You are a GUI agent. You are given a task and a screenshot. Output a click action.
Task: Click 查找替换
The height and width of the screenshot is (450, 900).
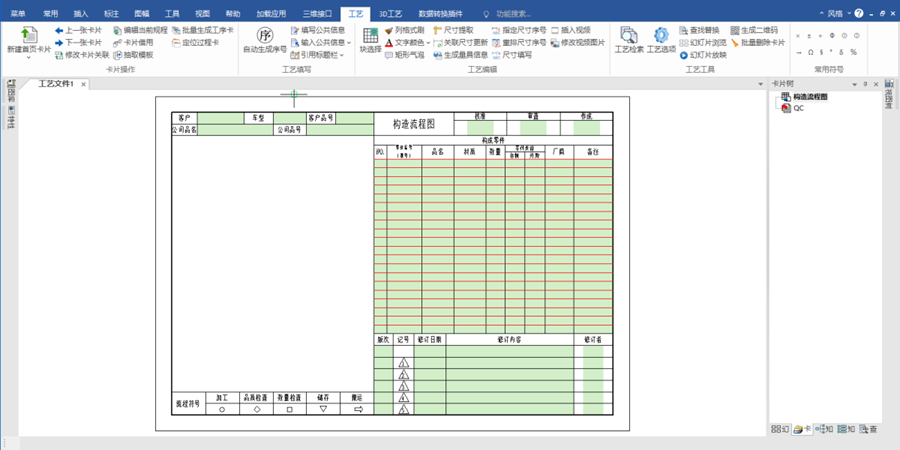pyautogui.click(x=699, y=30)
